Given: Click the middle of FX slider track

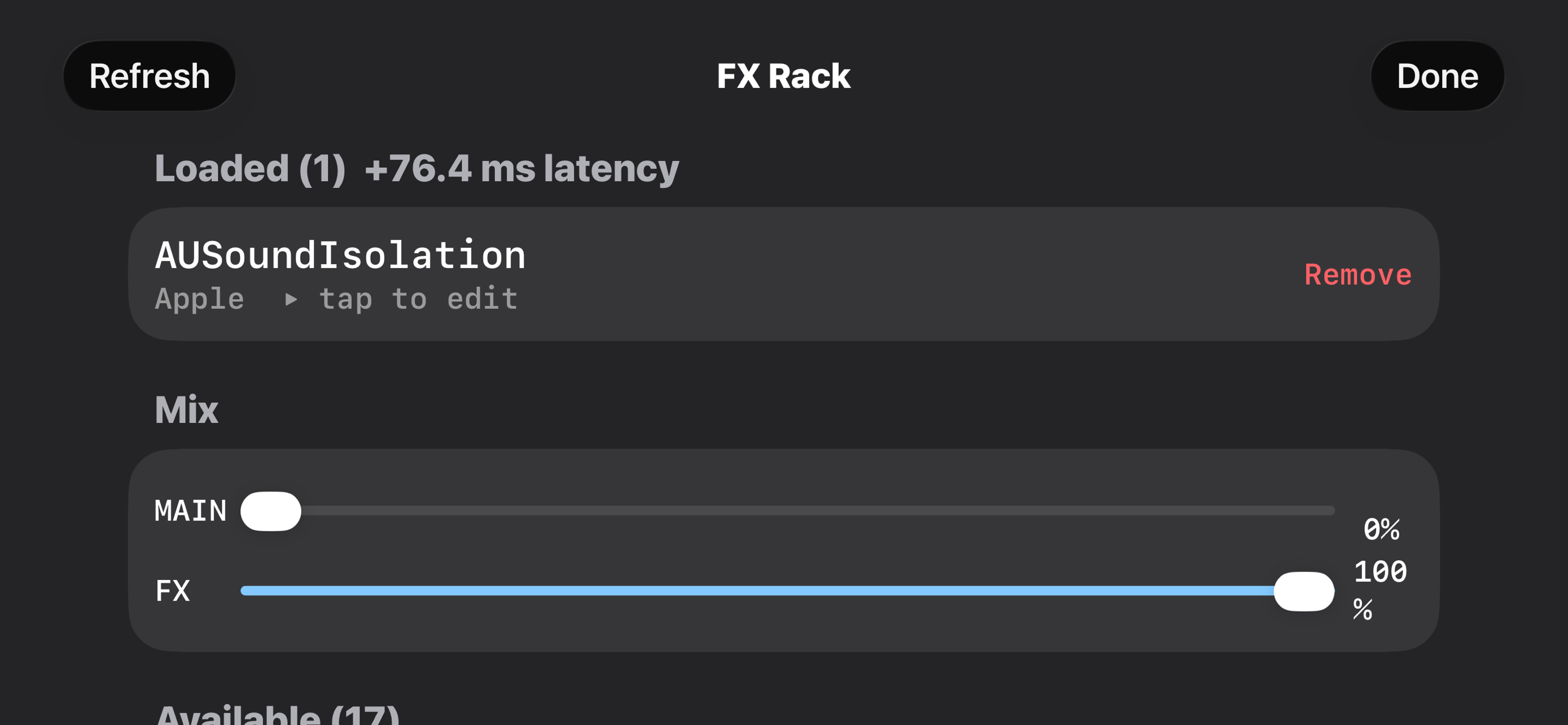Looking at the screenshot, I should tap(787, 591).
